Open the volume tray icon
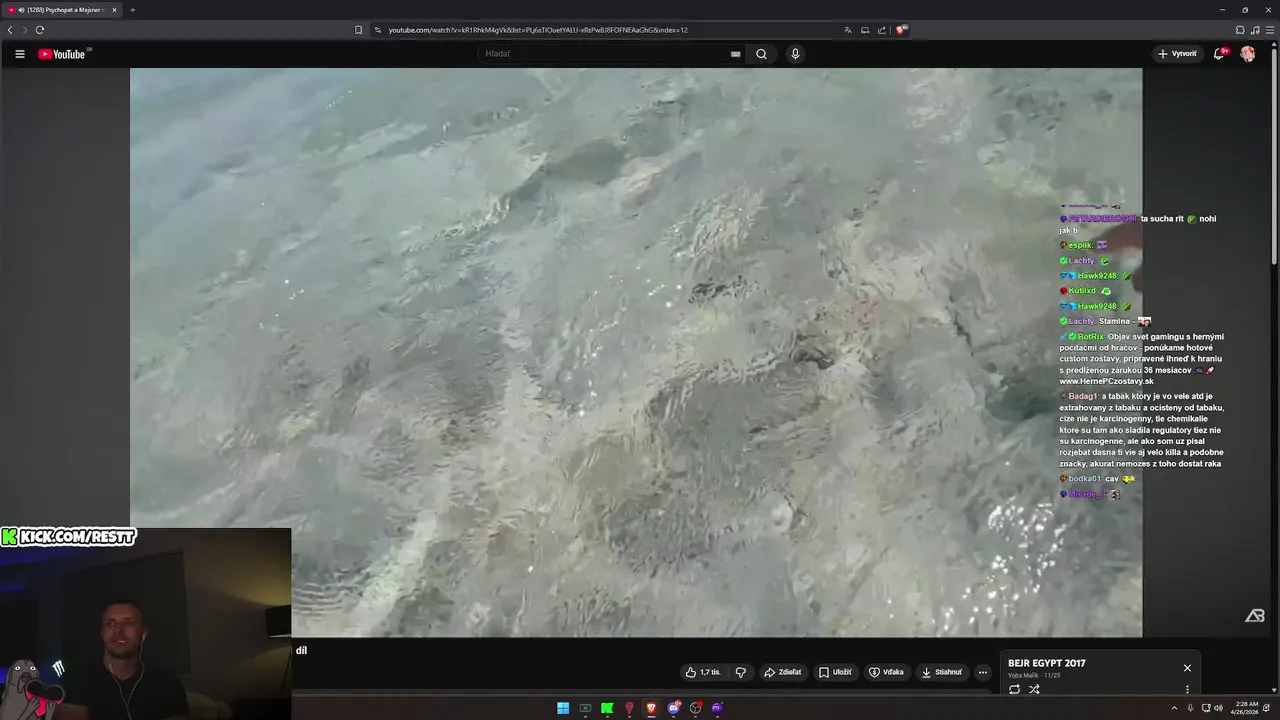The width and height of the screenshot is (1280, 720). (1218, 708)
